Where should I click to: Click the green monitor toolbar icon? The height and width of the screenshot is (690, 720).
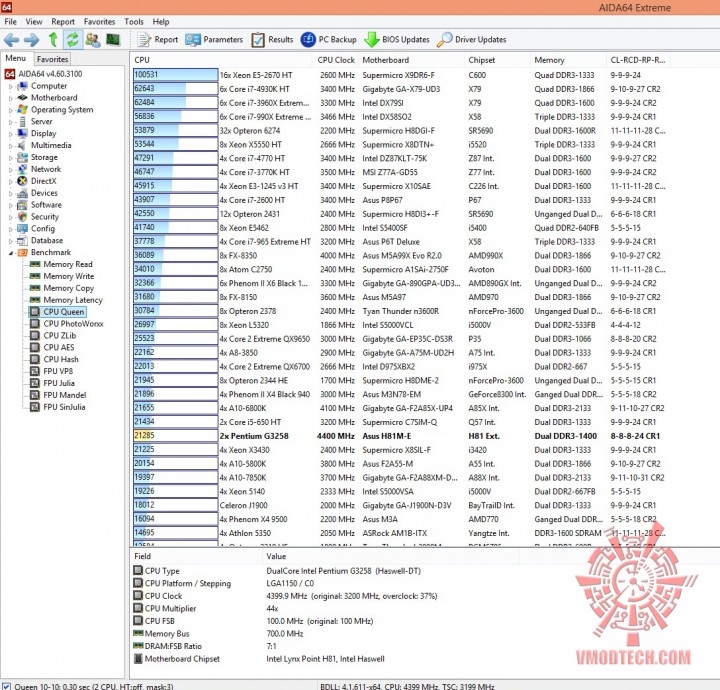tap(113, 40)
